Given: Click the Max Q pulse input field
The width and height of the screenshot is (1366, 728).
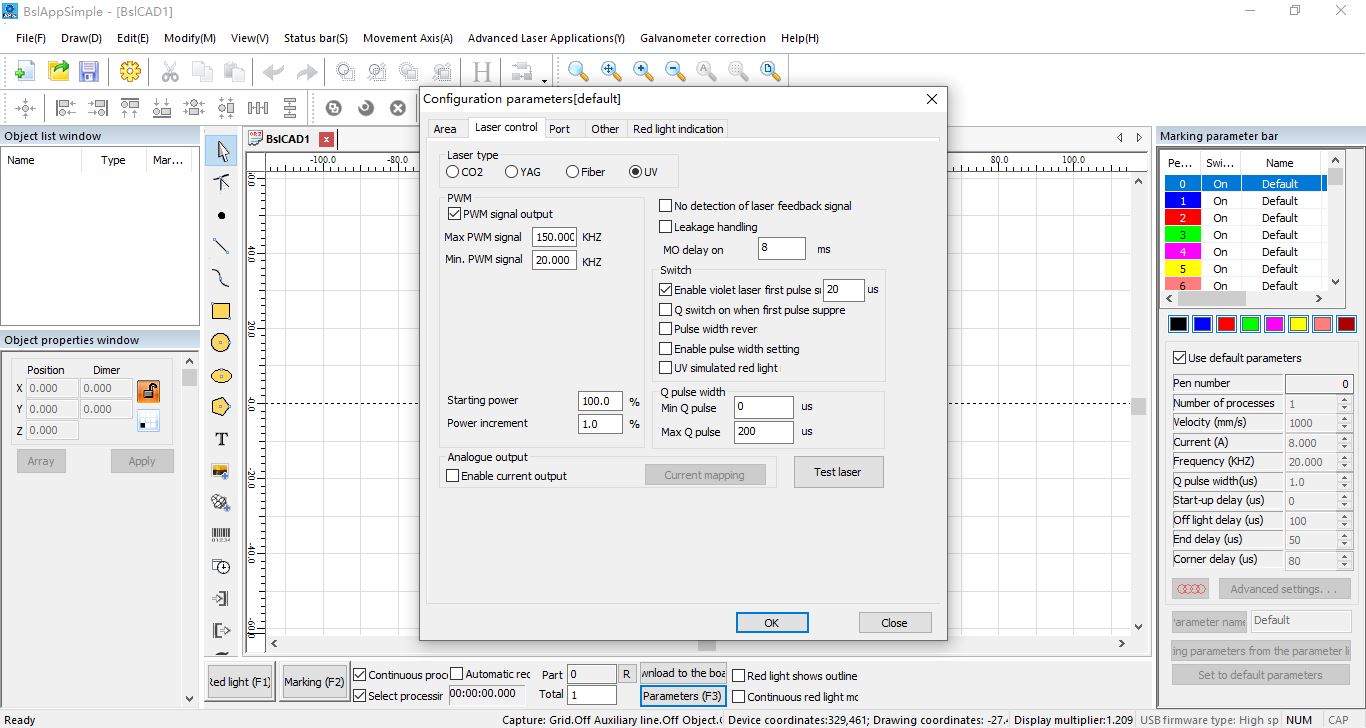Looking at the screenshot, I should pyautogui.click(x=763, y=432).
